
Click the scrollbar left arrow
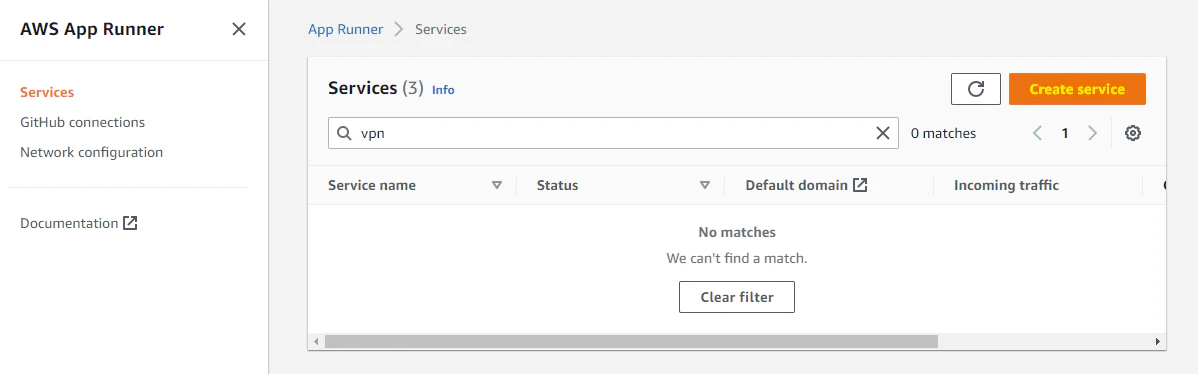pyautogui.click(x=316, y=341)
